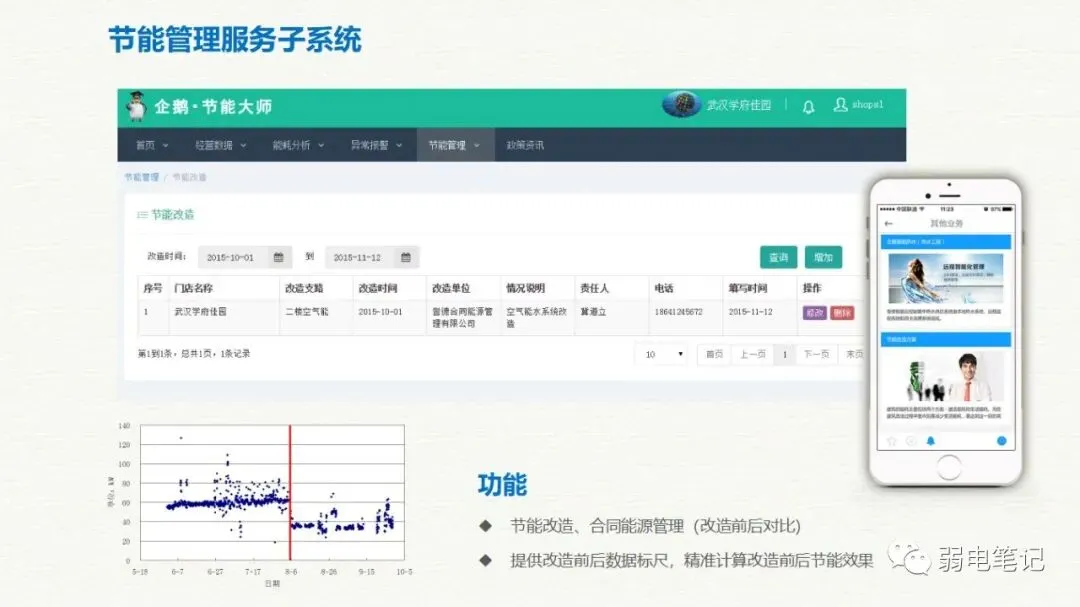Tap the woman banner image on the phone
This screenshot has height=607, width=1080.
tap(946, 278)
